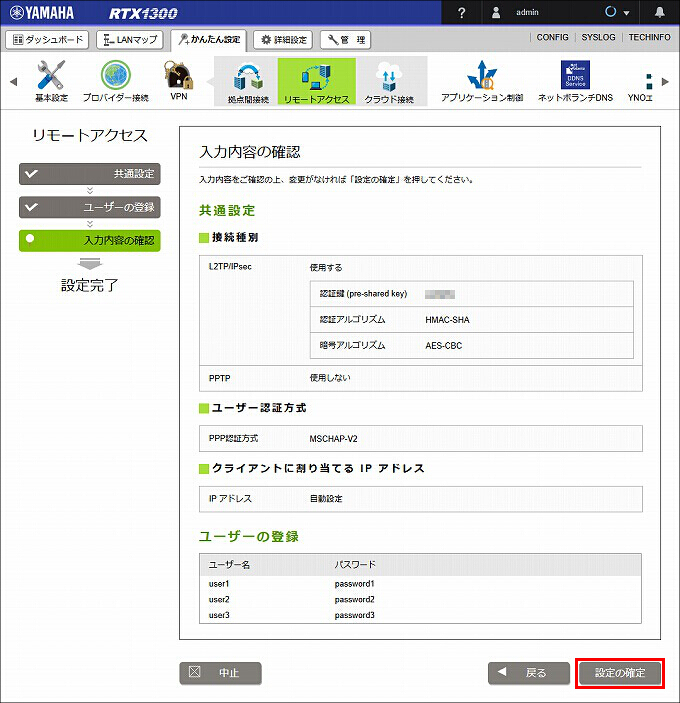Open the SYSLOG link
This screenshot has height=703, width=680.
pyautogui.click(x=598, y=37)
